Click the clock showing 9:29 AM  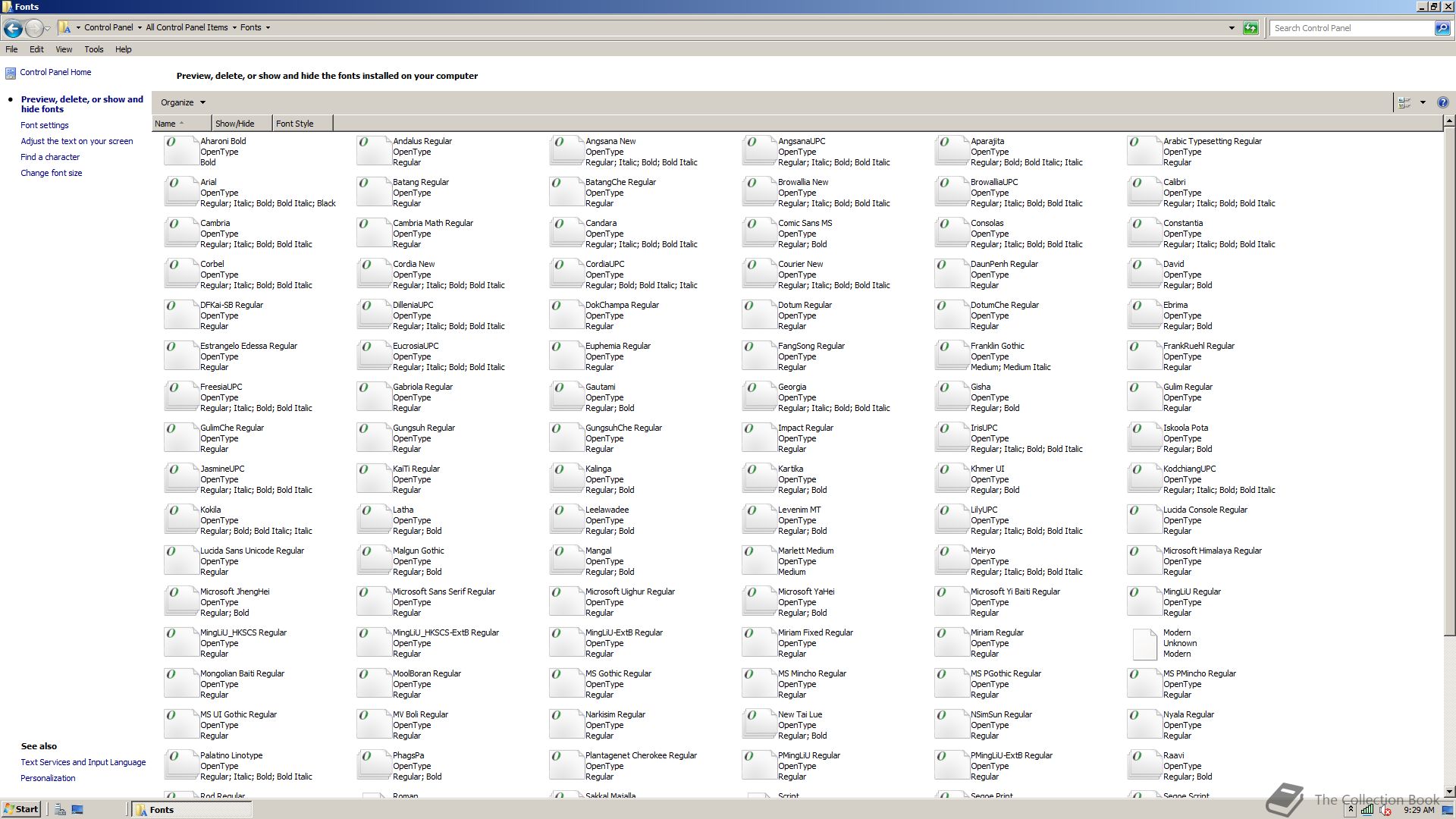coord(1419,810)
